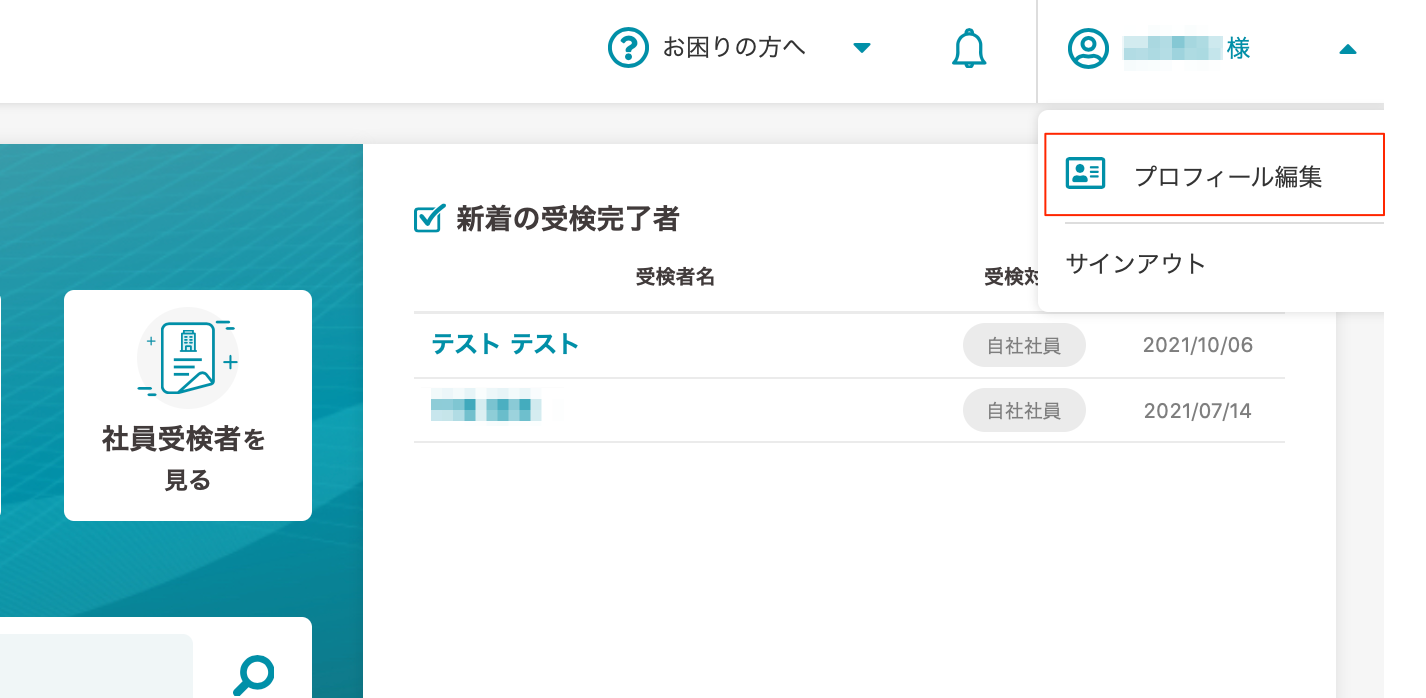Click the checkmark icon beside 新着の受検完了者
This screenshot has height=698, width=1426.
(x=426, y=220)
